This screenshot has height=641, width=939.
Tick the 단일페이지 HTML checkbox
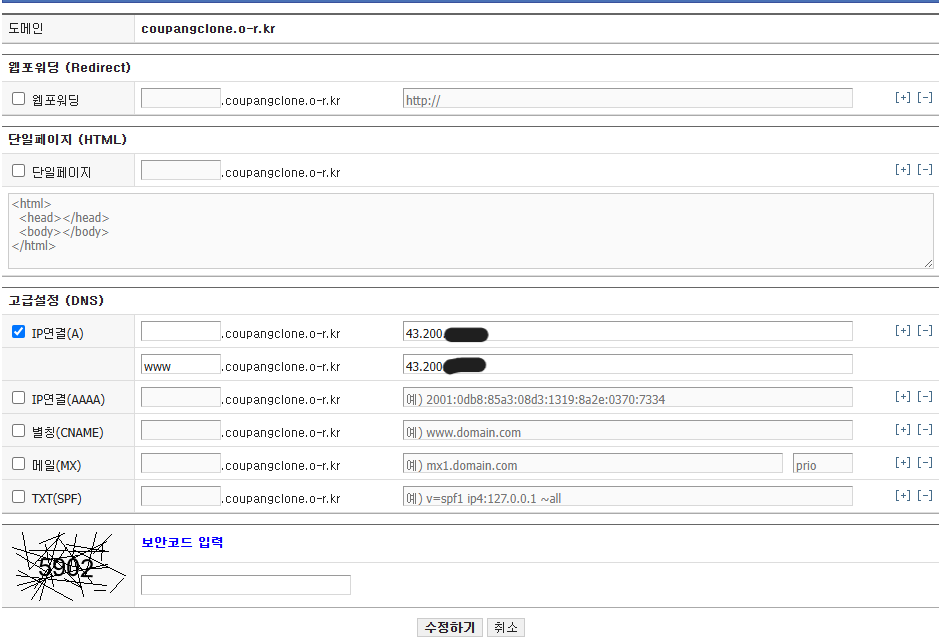[19, 171]
